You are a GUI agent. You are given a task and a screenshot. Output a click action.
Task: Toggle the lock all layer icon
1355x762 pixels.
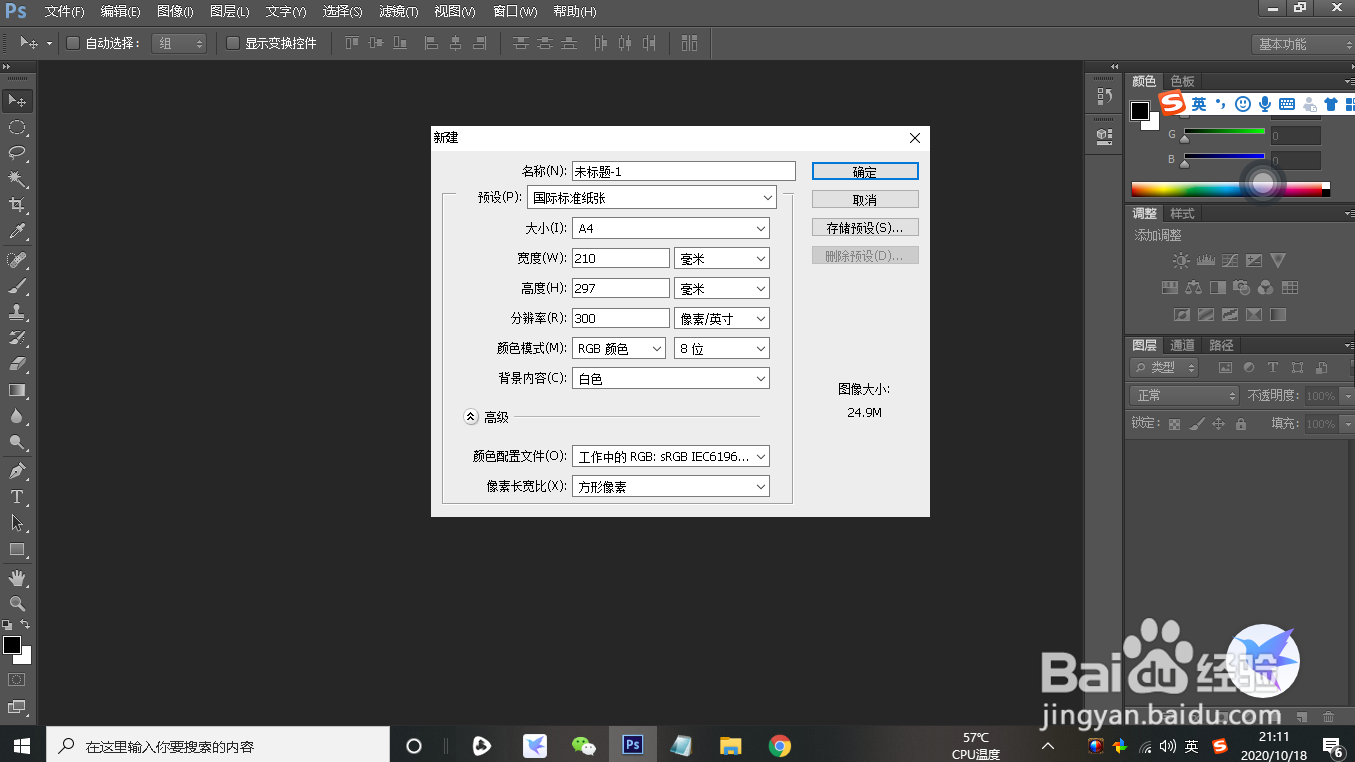tap(1241, 424)
